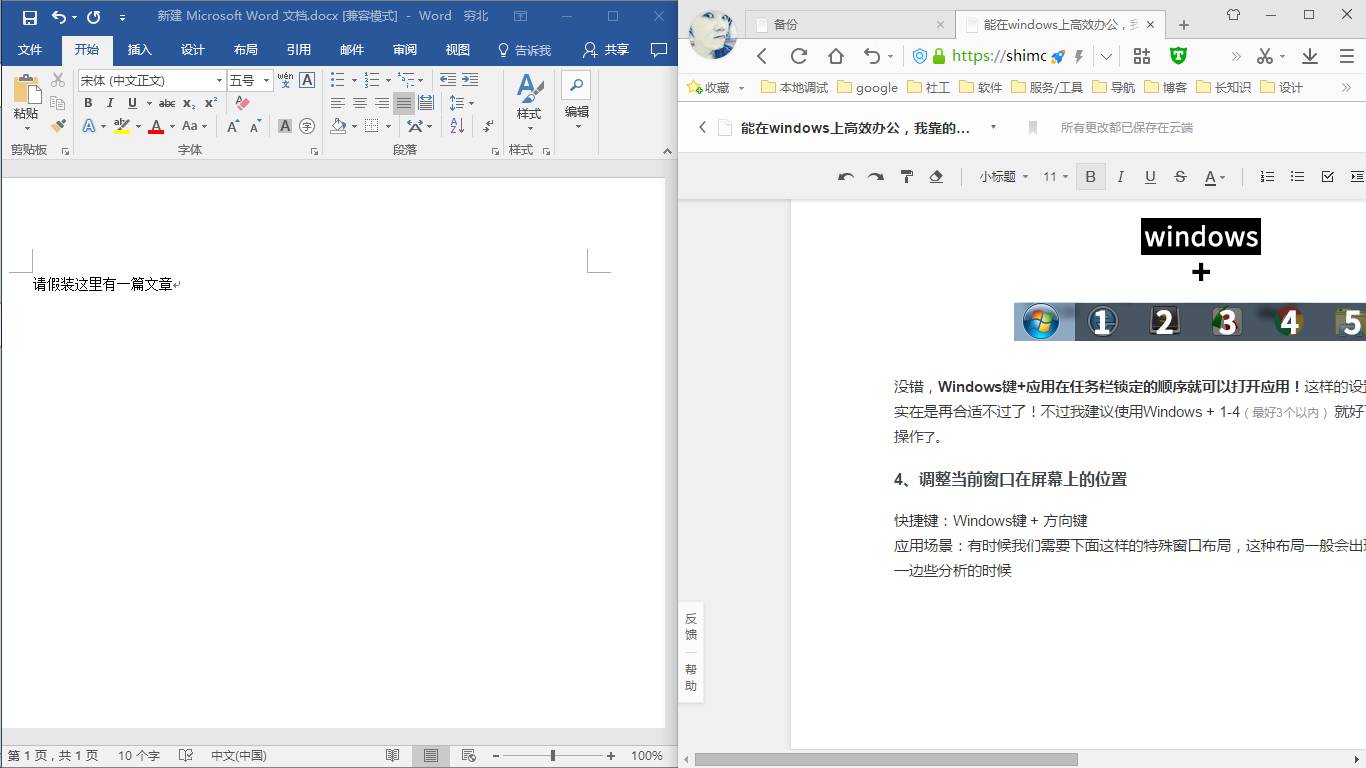Viewport: 1366px width, 768px height.
Task: Pick the red font color swatch in Word
Action: click(156, 126)
